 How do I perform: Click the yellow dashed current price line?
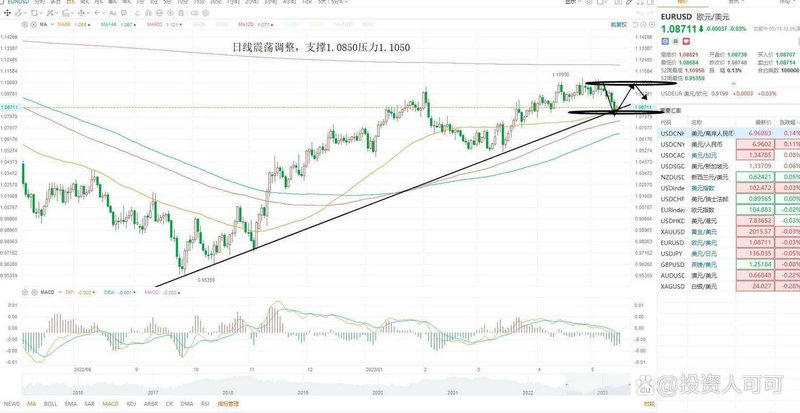click(x=300, y=106)
